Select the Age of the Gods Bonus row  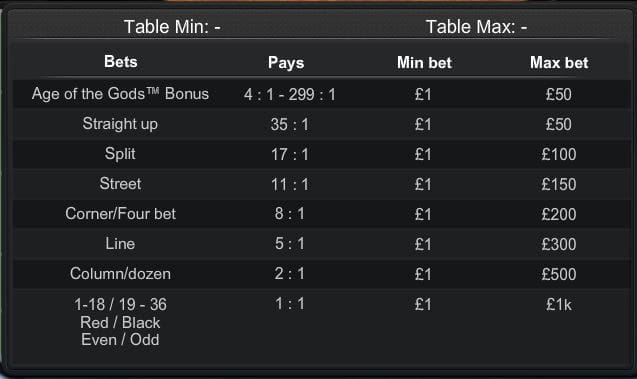coord(322,94)
